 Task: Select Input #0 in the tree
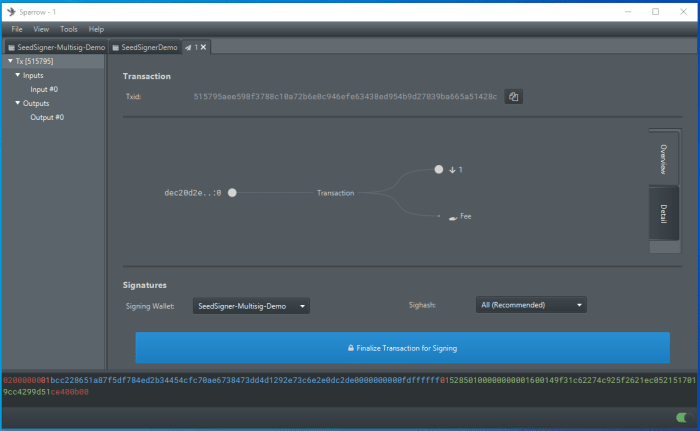[46, 89]
